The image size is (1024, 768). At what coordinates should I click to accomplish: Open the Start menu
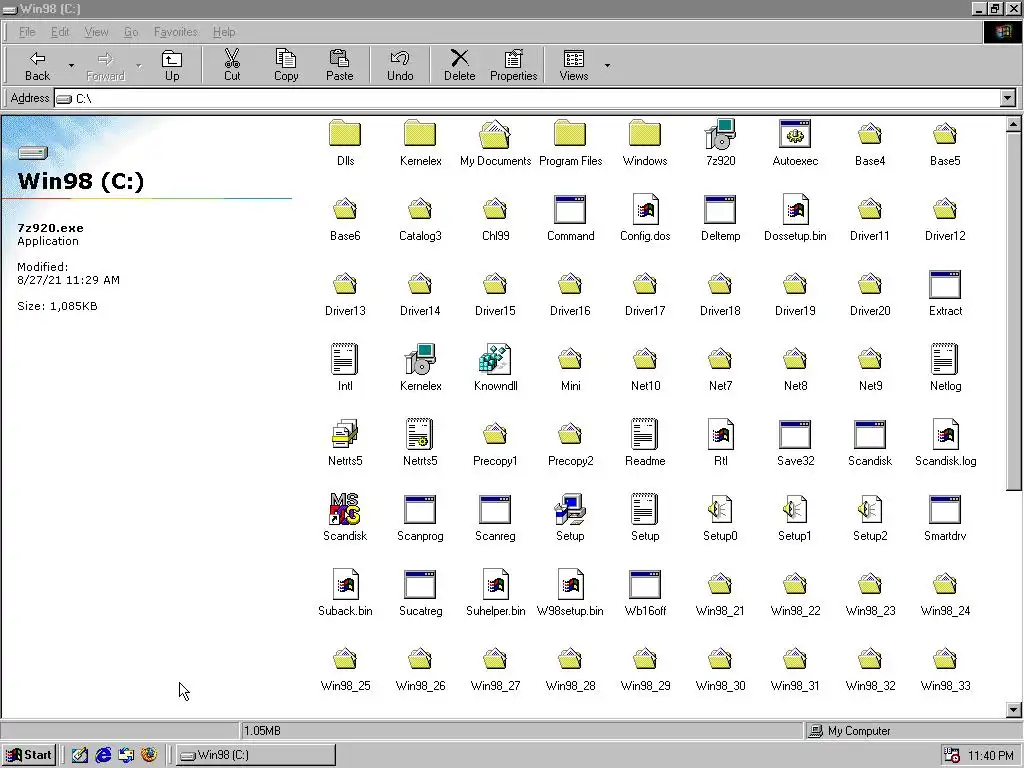pyautogui.click(x=29, y=755)
